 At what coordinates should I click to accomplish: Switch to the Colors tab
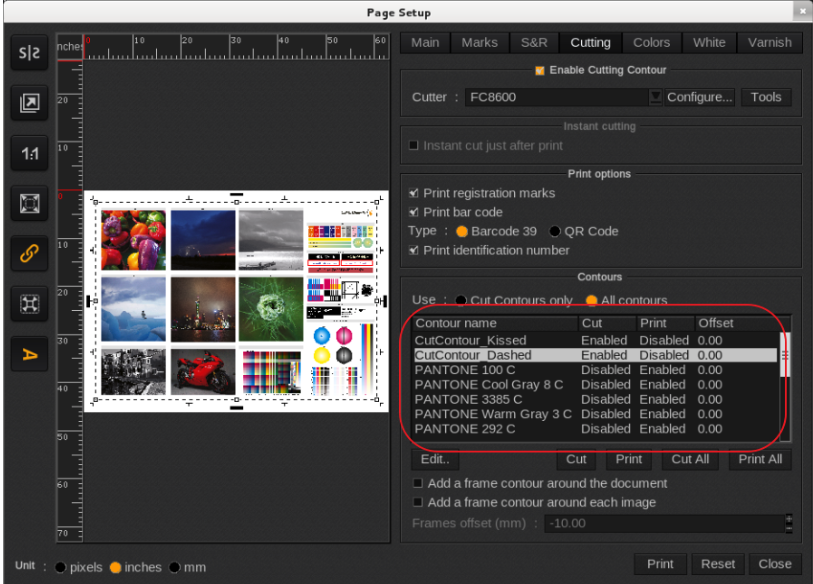pyautogui.click(x=651, y=43)
